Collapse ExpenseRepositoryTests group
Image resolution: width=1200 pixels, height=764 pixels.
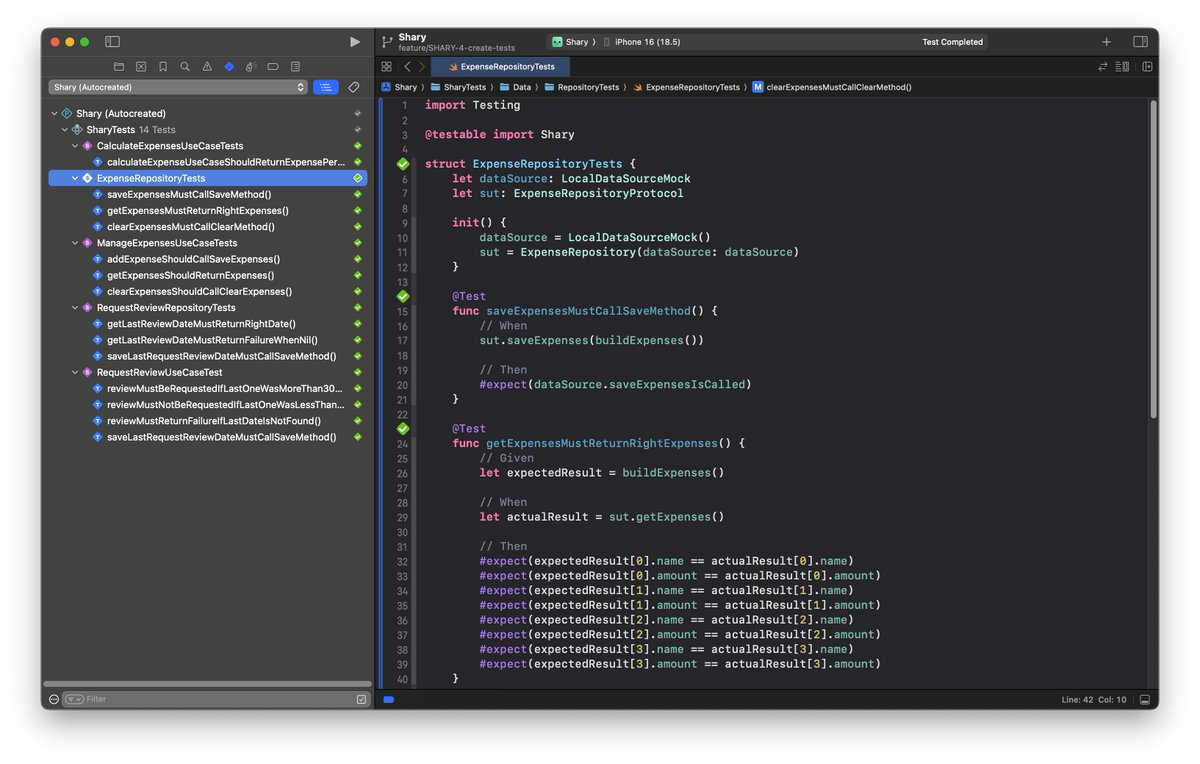pyautogui.click(x=75, y=178)
